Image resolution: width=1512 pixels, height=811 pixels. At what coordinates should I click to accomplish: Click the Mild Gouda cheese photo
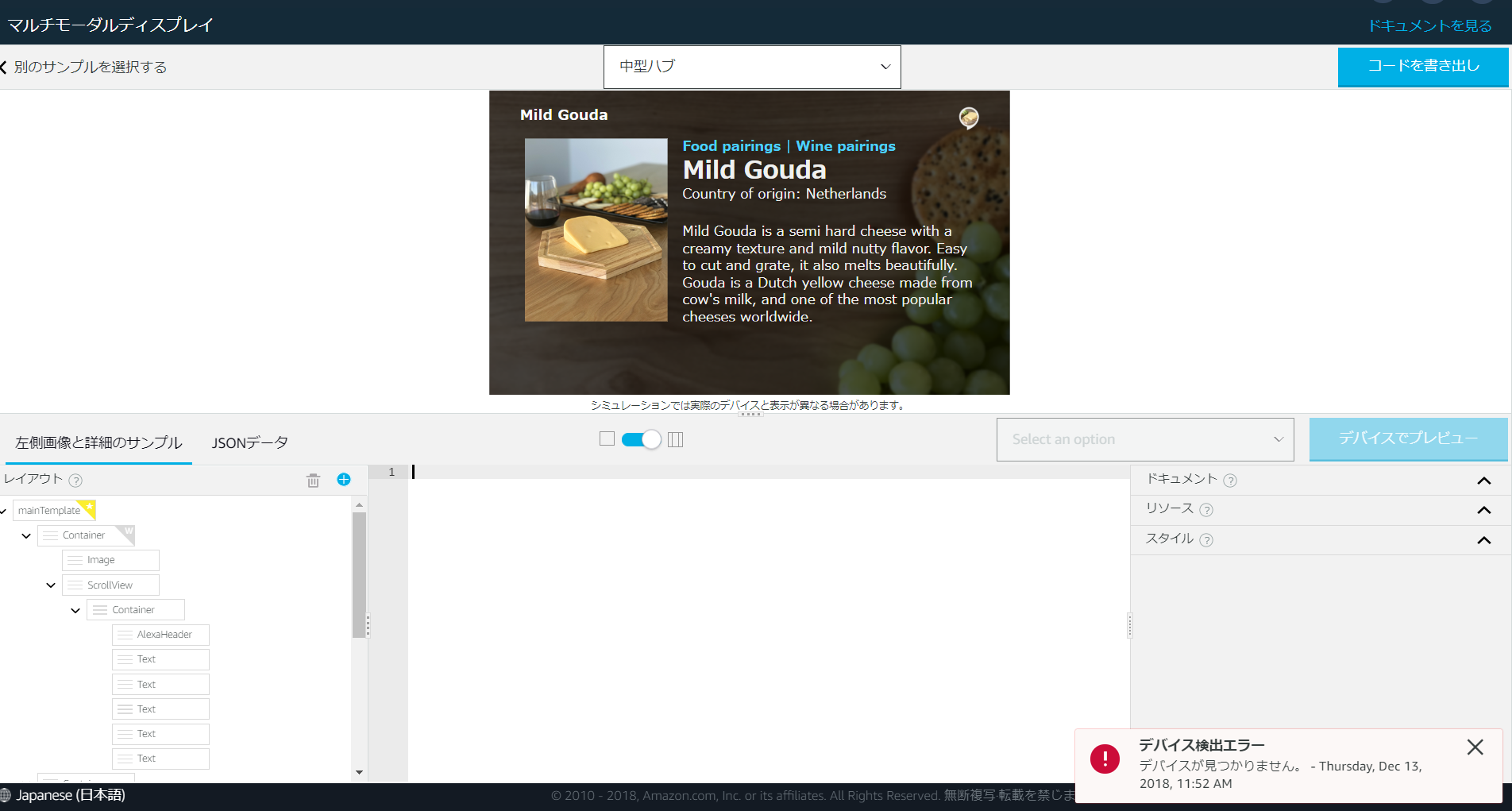point(596,230)
